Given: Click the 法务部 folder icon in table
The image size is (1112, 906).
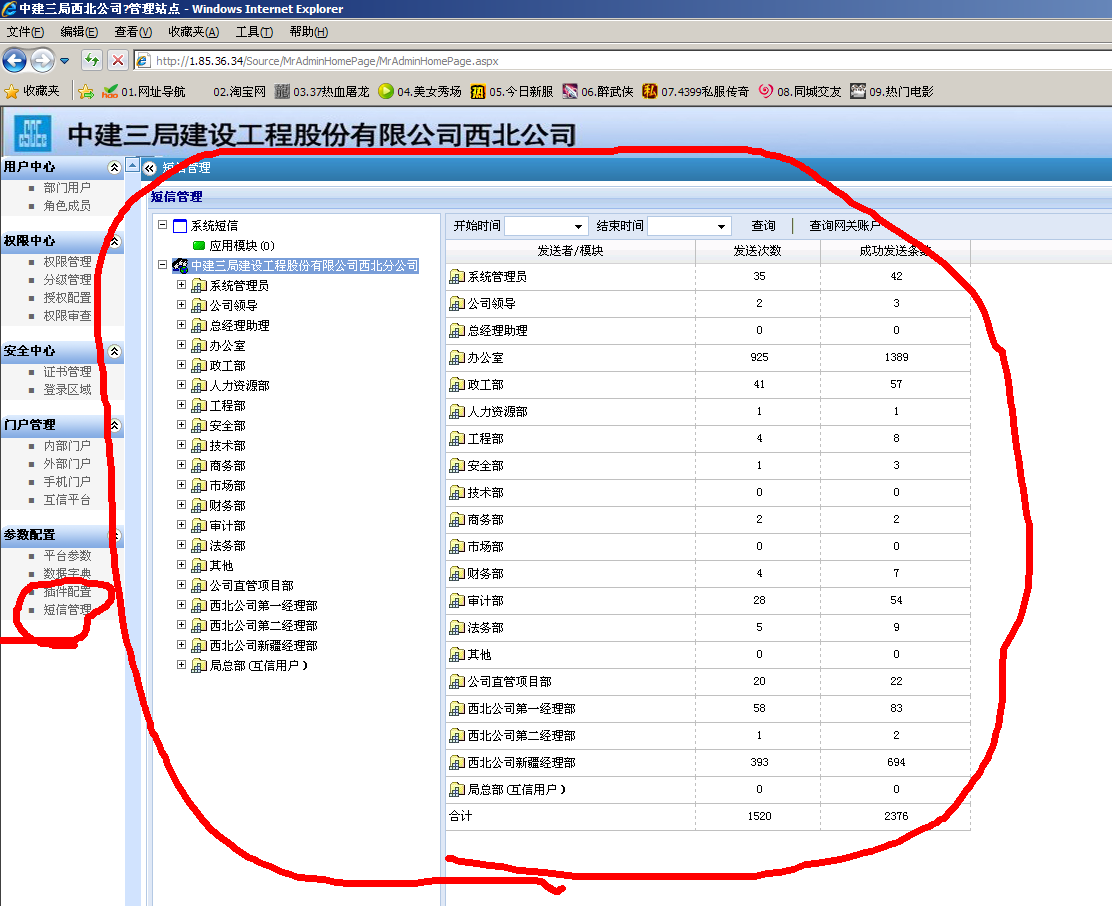Looking at the screenshot, I should [x=457, y=628].
